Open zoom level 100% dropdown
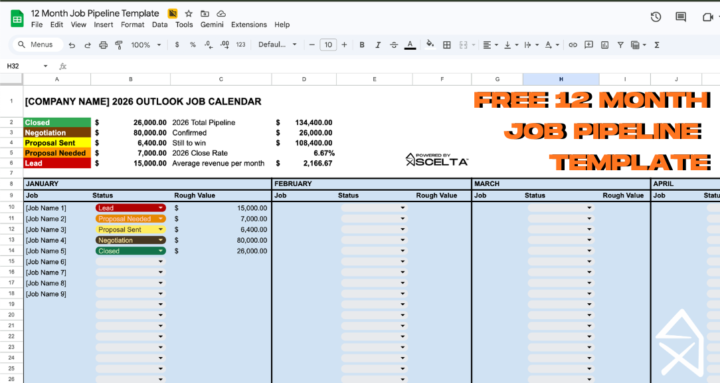Screen dimensions: 720x383 coord(146,45)
